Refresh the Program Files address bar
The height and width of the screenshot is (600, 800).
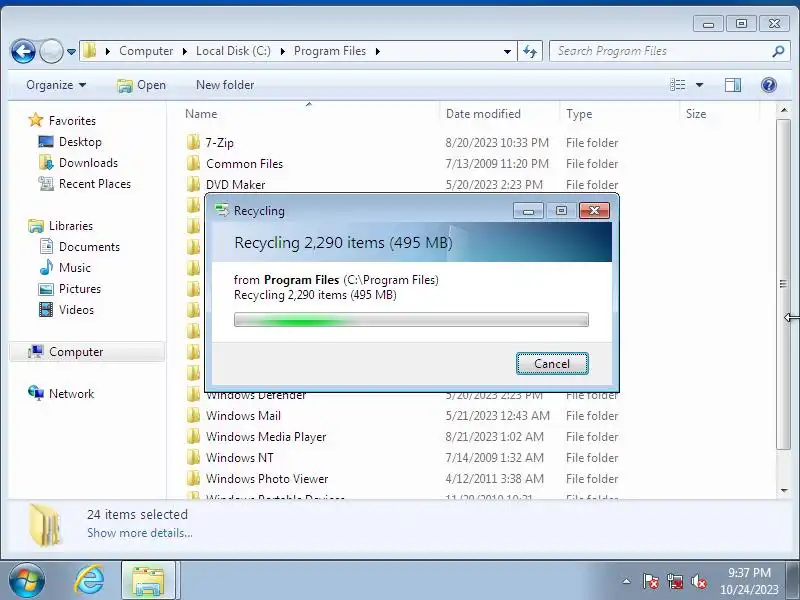click(530, 51)
